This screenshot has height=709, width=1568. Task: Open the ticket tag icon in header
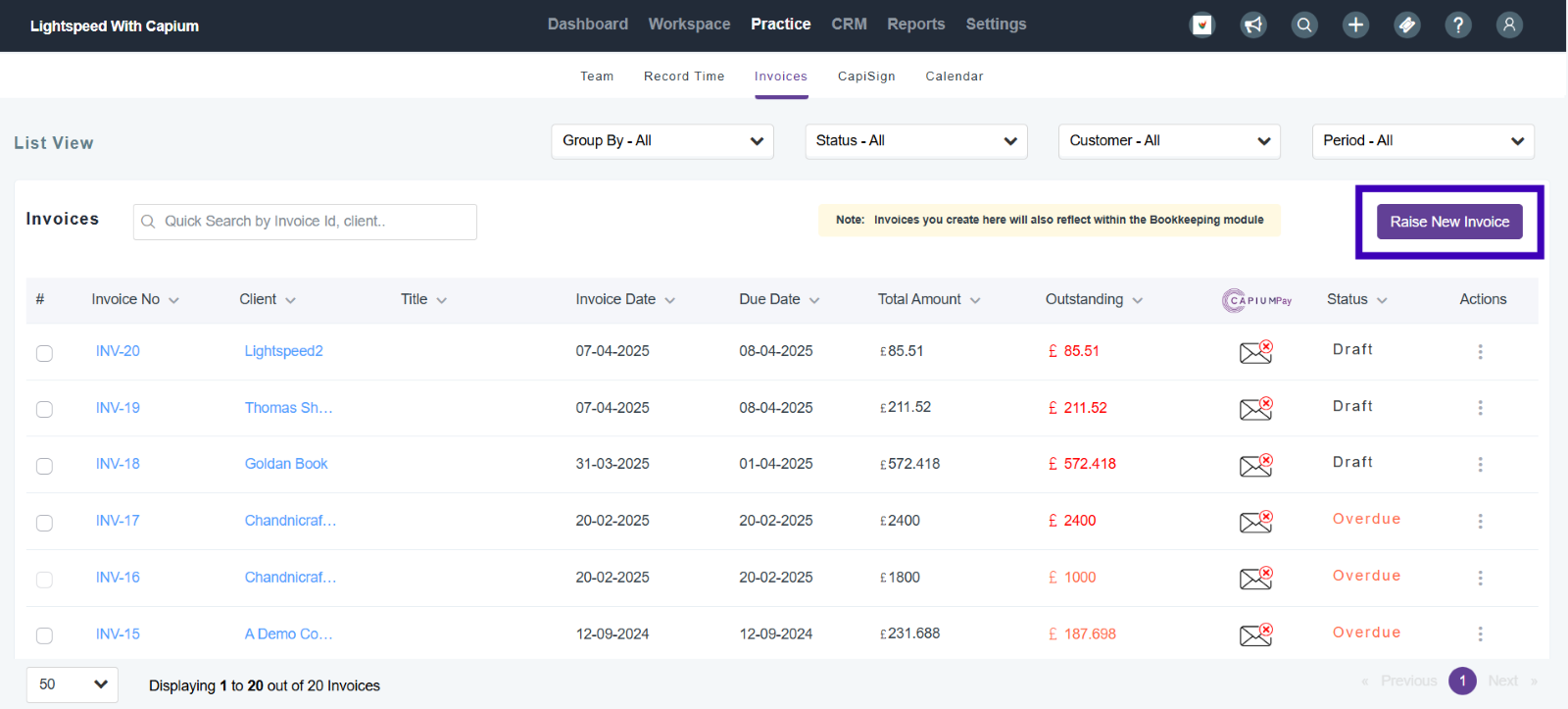1407,25
